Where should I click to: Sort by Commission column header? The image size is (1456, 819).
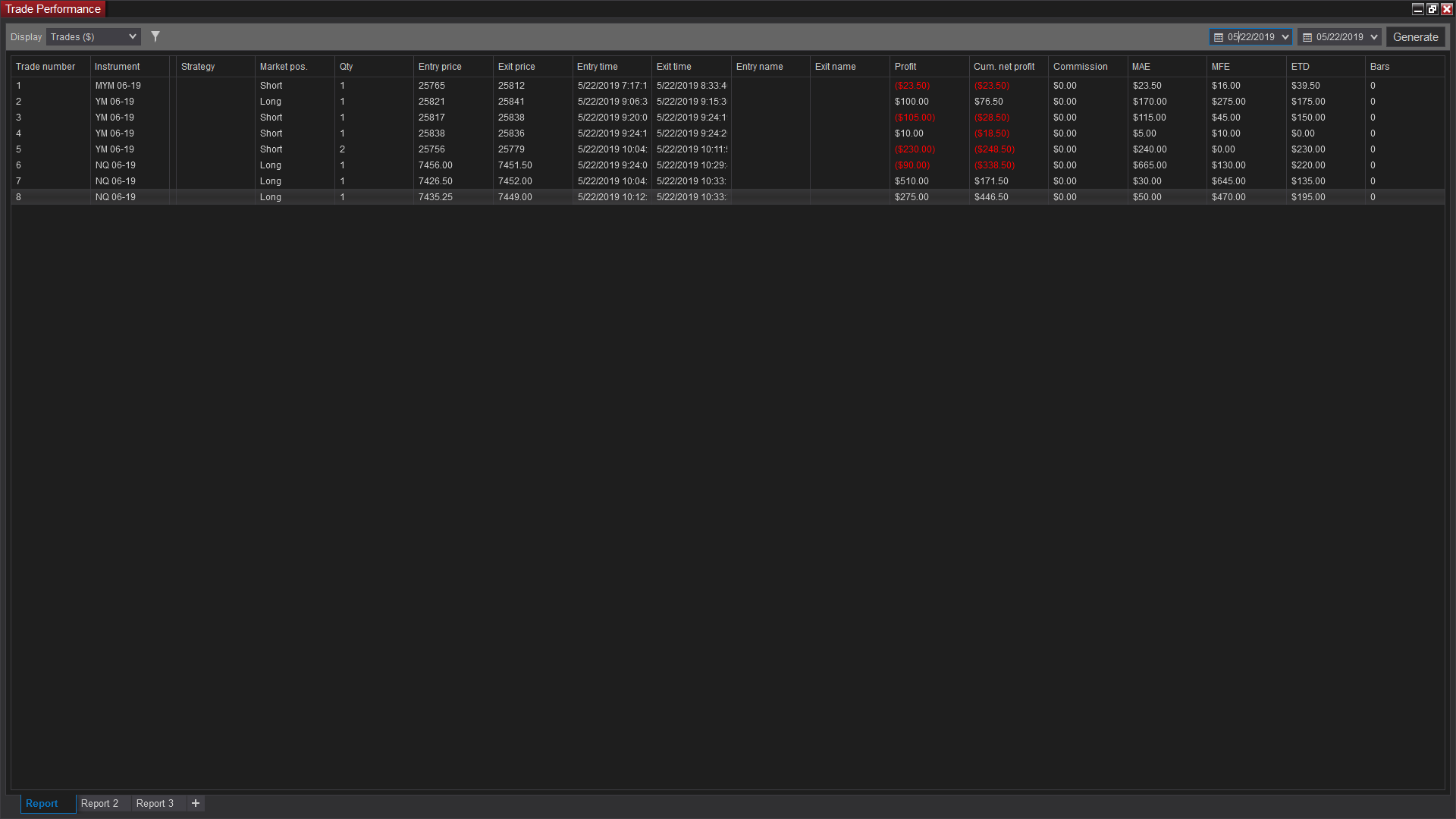click(1087, 67)
